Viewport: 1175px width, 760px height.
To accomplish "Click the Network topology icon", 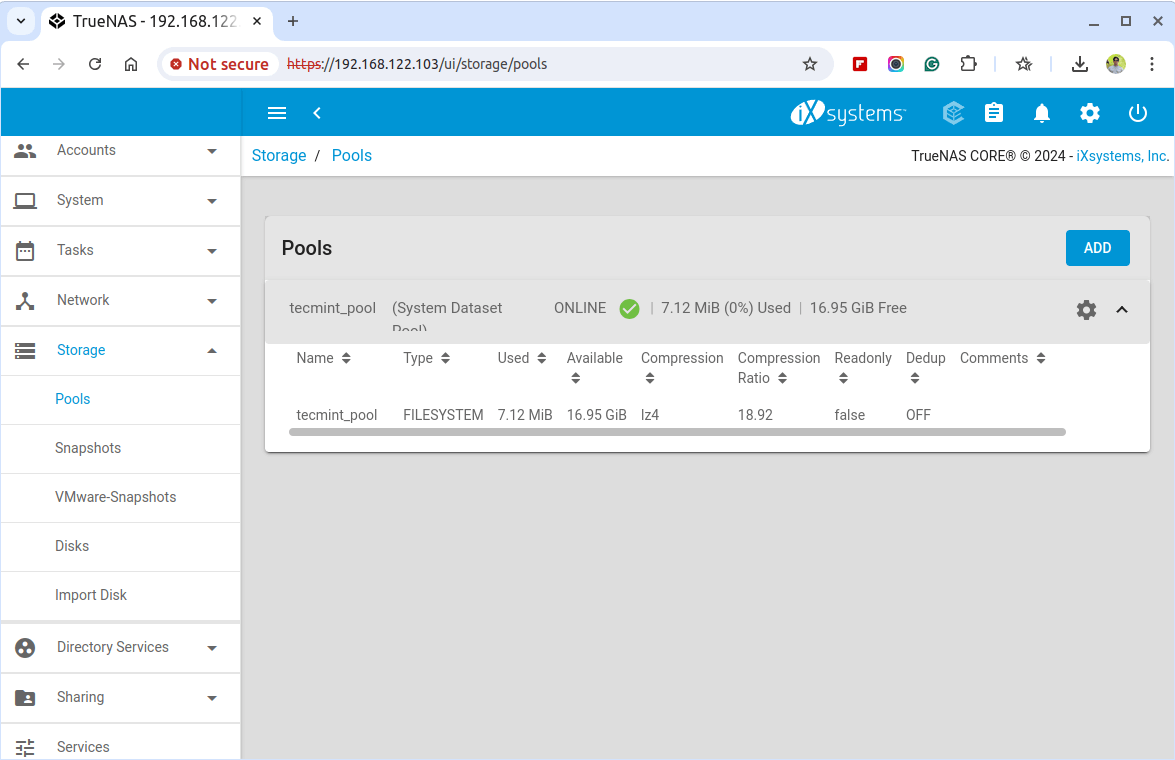I will (x=25, y=301).
